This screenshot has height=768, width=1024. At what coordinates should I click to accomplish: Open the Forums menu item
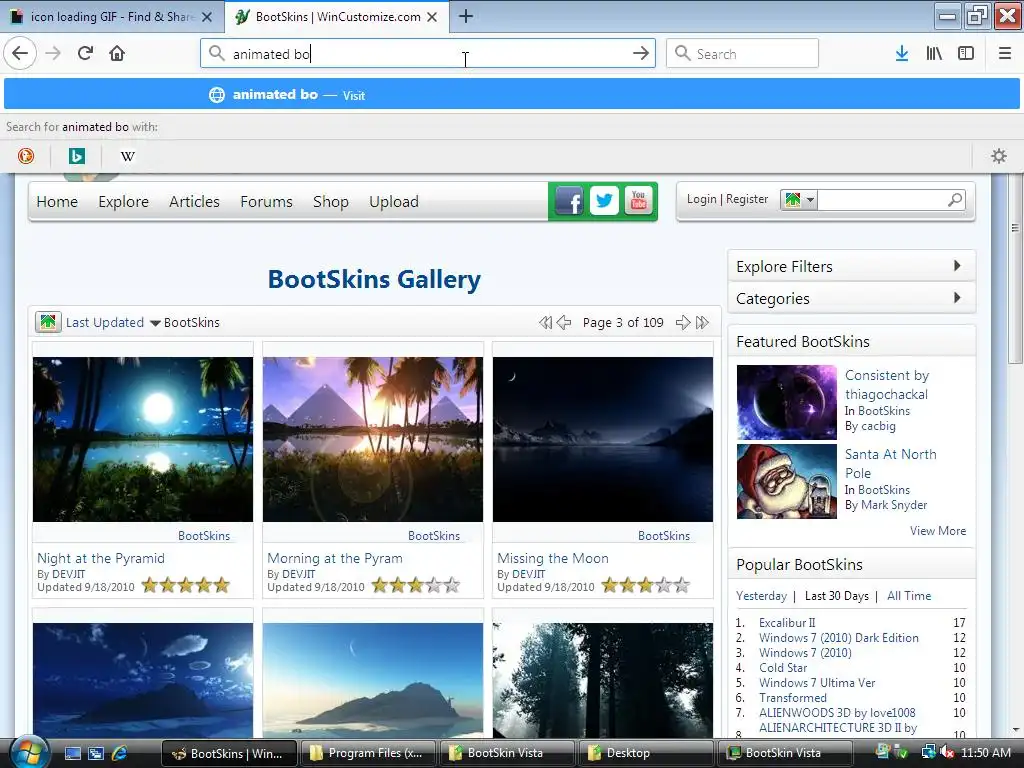pyautogui.click(x=266, y=202)
